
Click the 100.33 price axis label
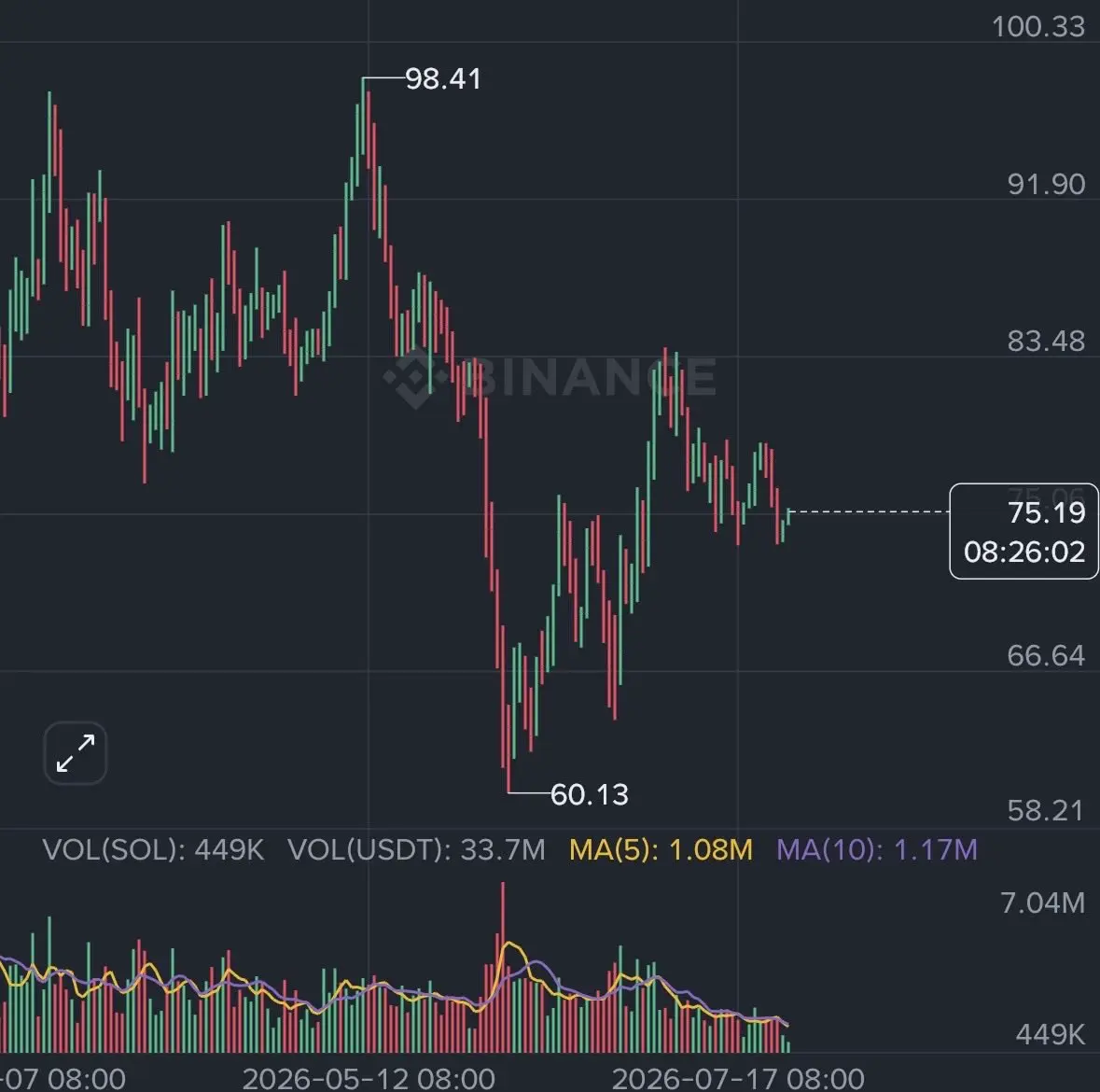[x=1038, y=27]
